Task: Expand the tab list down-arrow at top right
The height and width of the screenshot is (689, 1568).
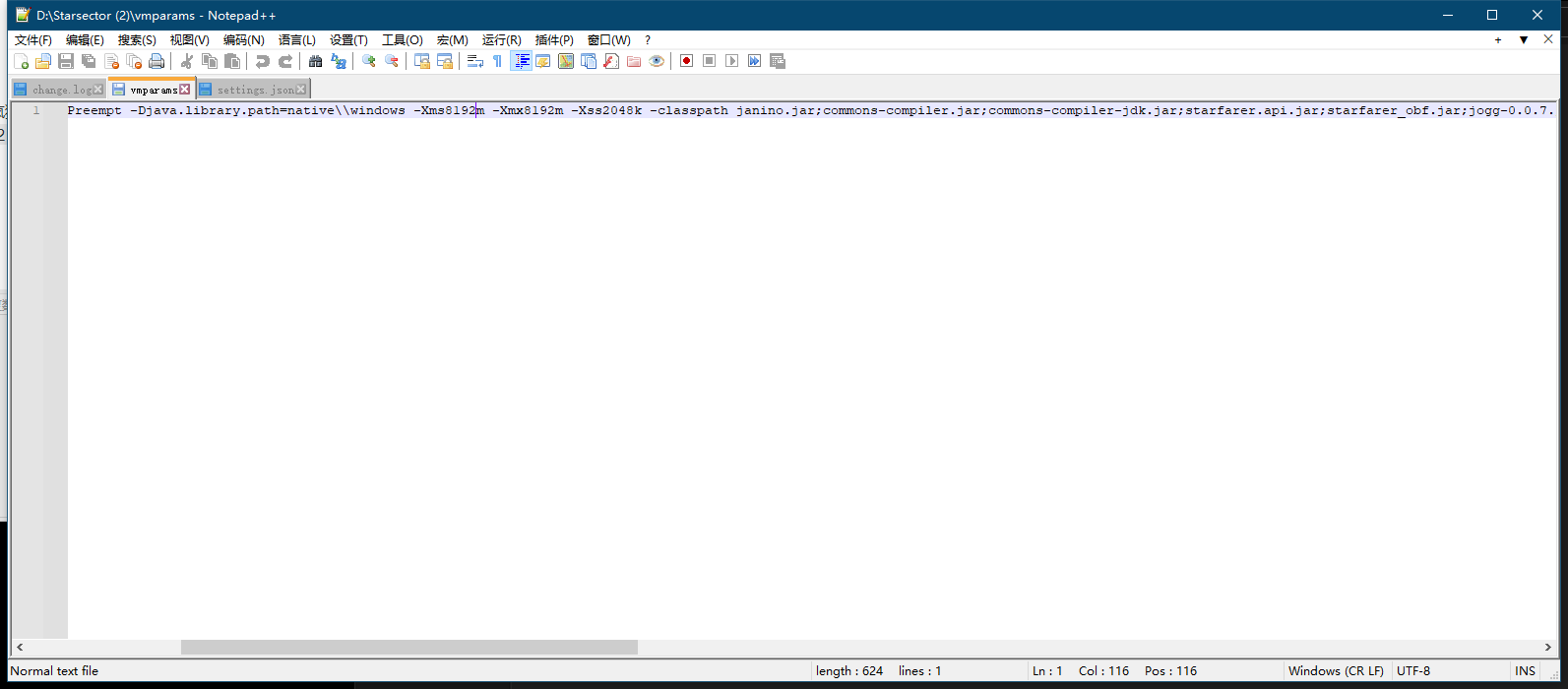Action: (x=1523, y=40)
